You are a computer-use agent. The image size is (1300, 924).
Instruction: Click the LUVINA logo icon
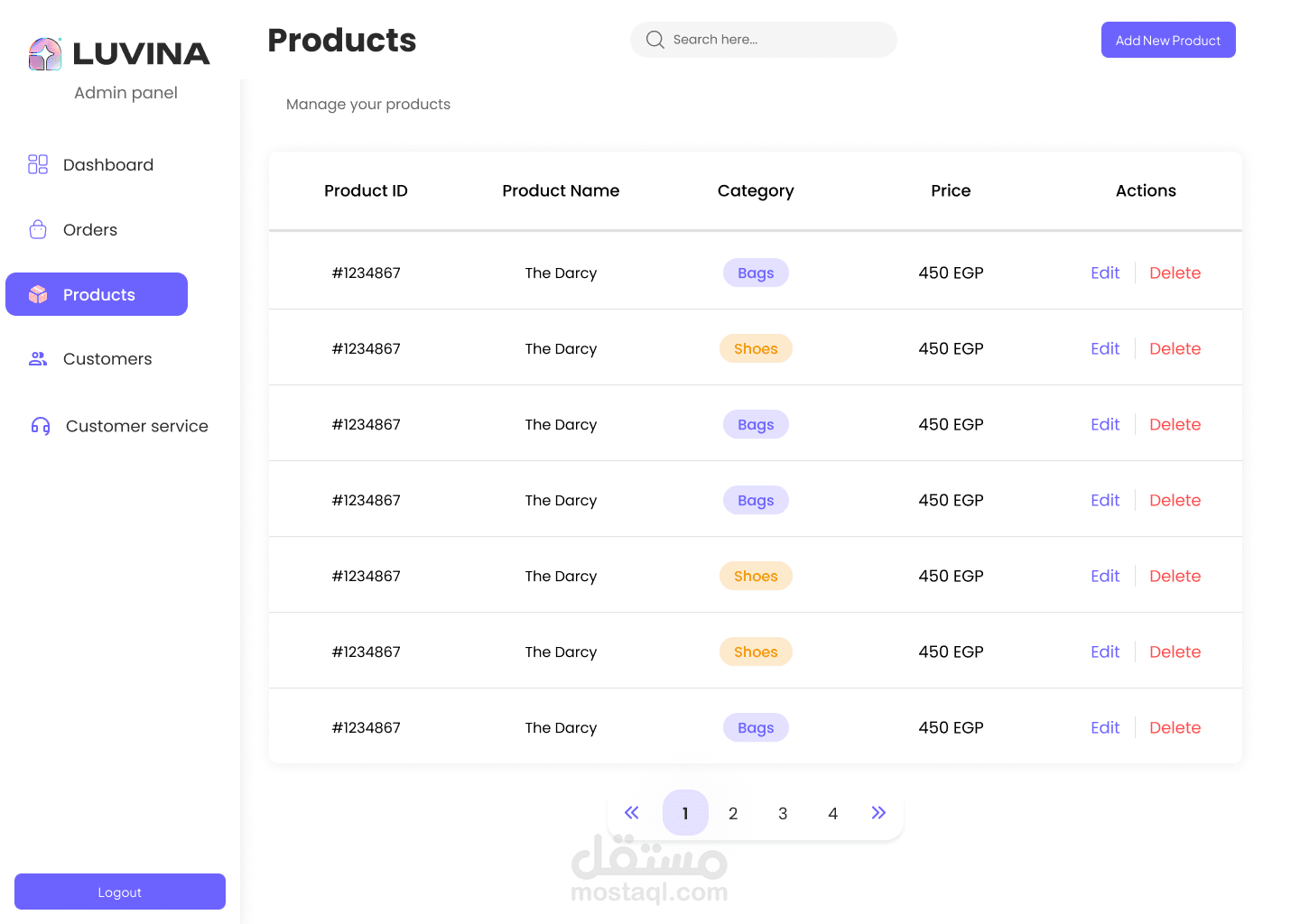(45, 54)
